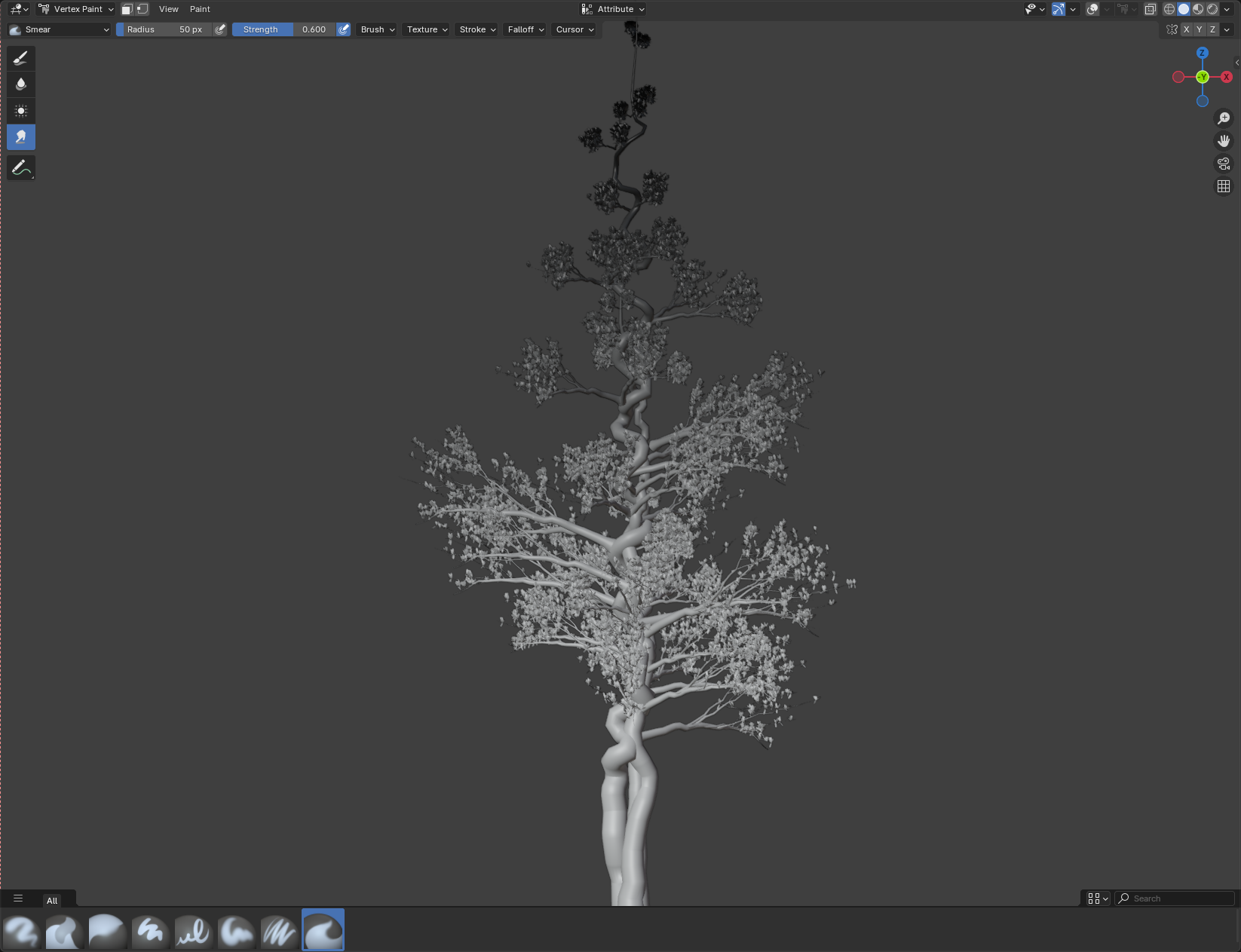The image size is (1241, 952).
Task: Switch to wireframe viewport shading
Action: pyautogui.click(x=1169, y=9)
